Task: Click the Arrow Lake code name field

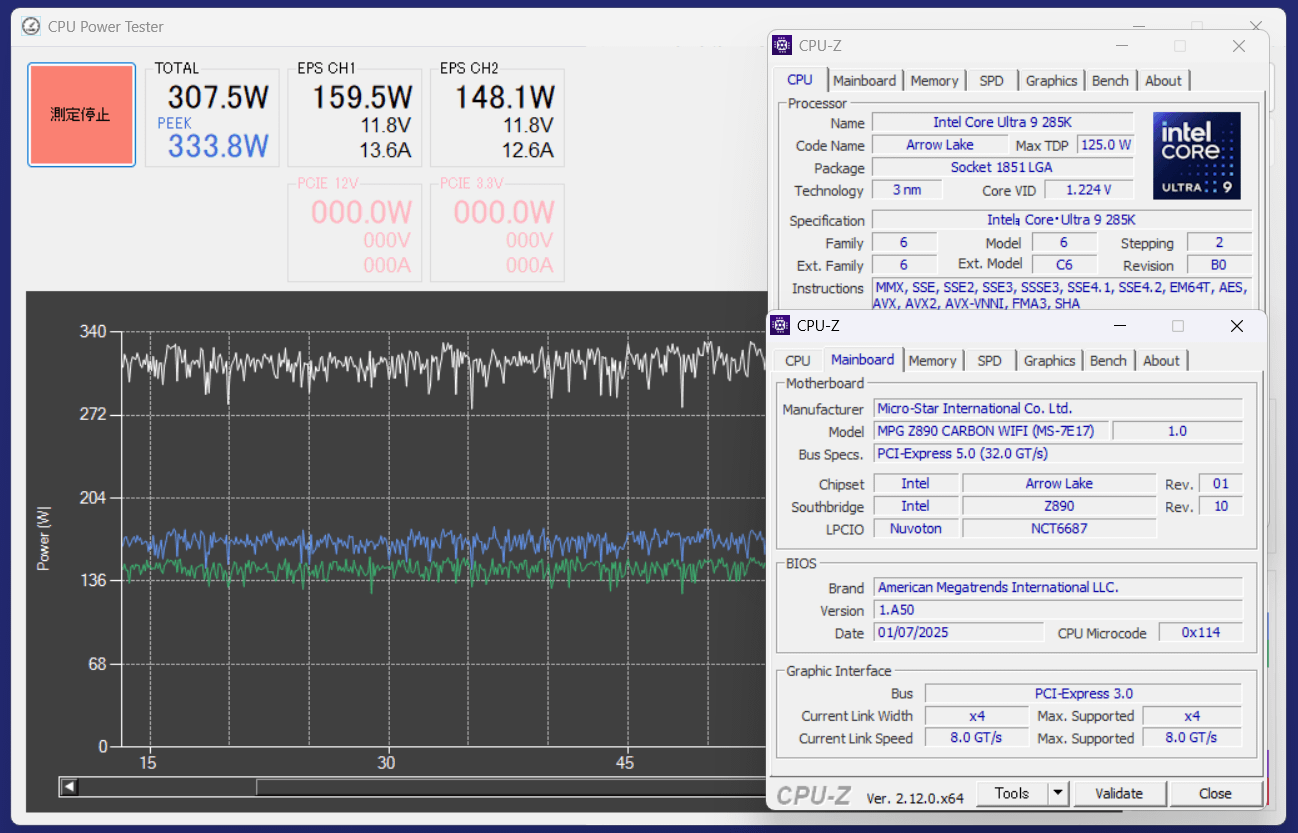Action: (939, 145)
